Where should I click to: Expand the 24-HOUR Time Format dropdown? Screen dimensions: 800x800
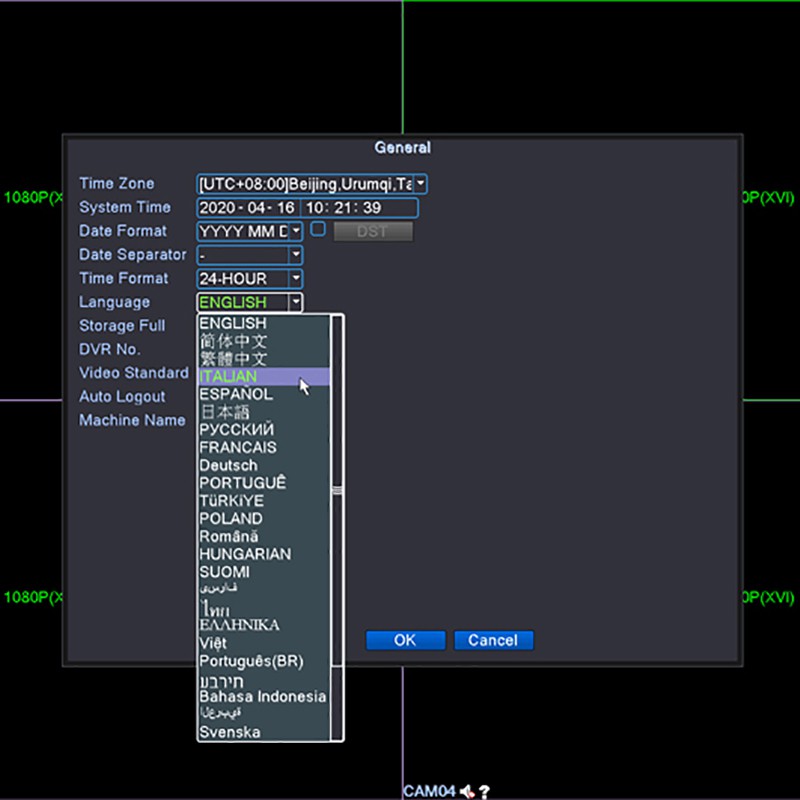(296, 279)
